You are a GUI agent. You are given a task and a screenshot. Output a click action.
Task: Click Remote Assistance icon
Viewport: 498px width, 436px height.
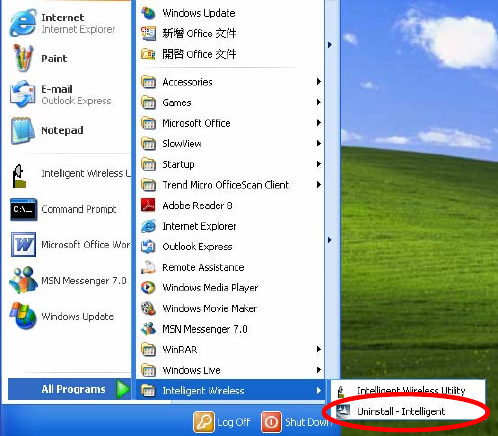[x=148, y=267]
